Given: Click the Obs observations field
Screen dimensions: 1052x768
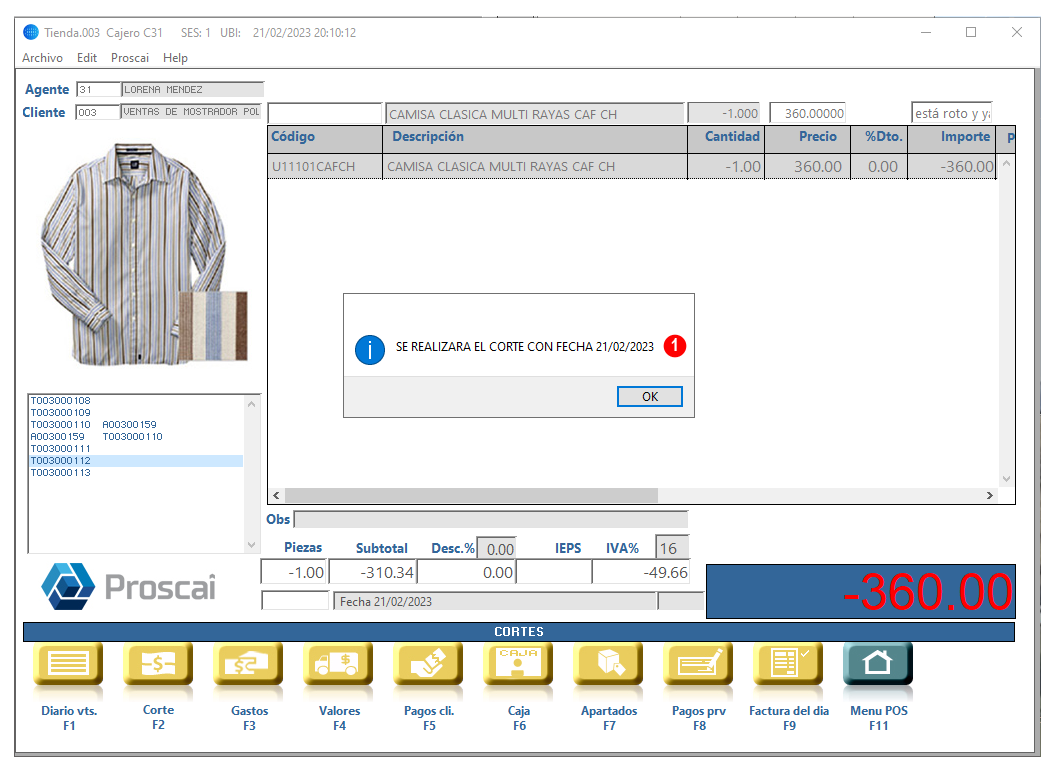Looking at the screenshot, I should (x=490, y=519).
